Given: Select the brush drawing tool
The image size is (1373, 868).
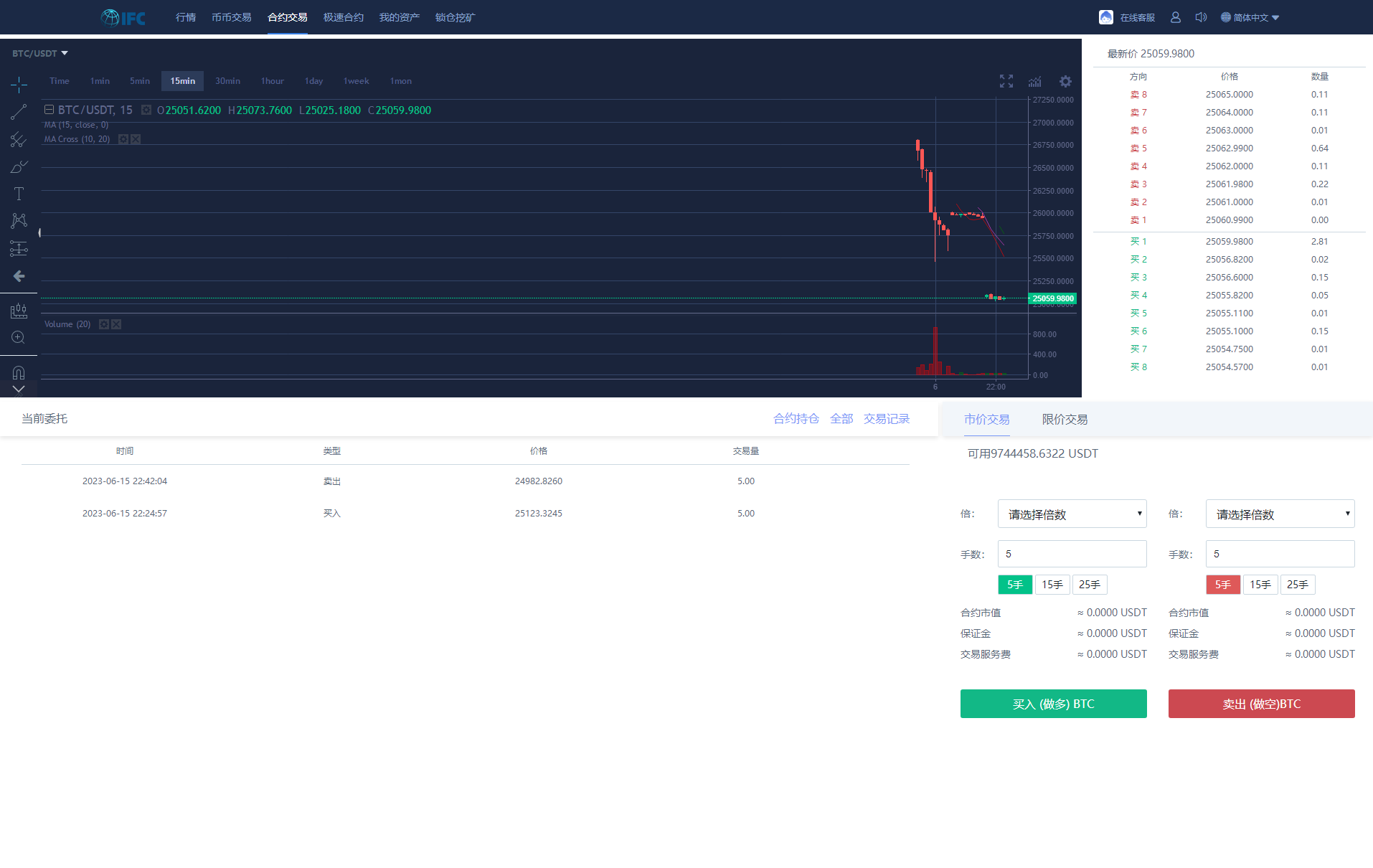Looking at the screenshot, I should tap(19, 166).
